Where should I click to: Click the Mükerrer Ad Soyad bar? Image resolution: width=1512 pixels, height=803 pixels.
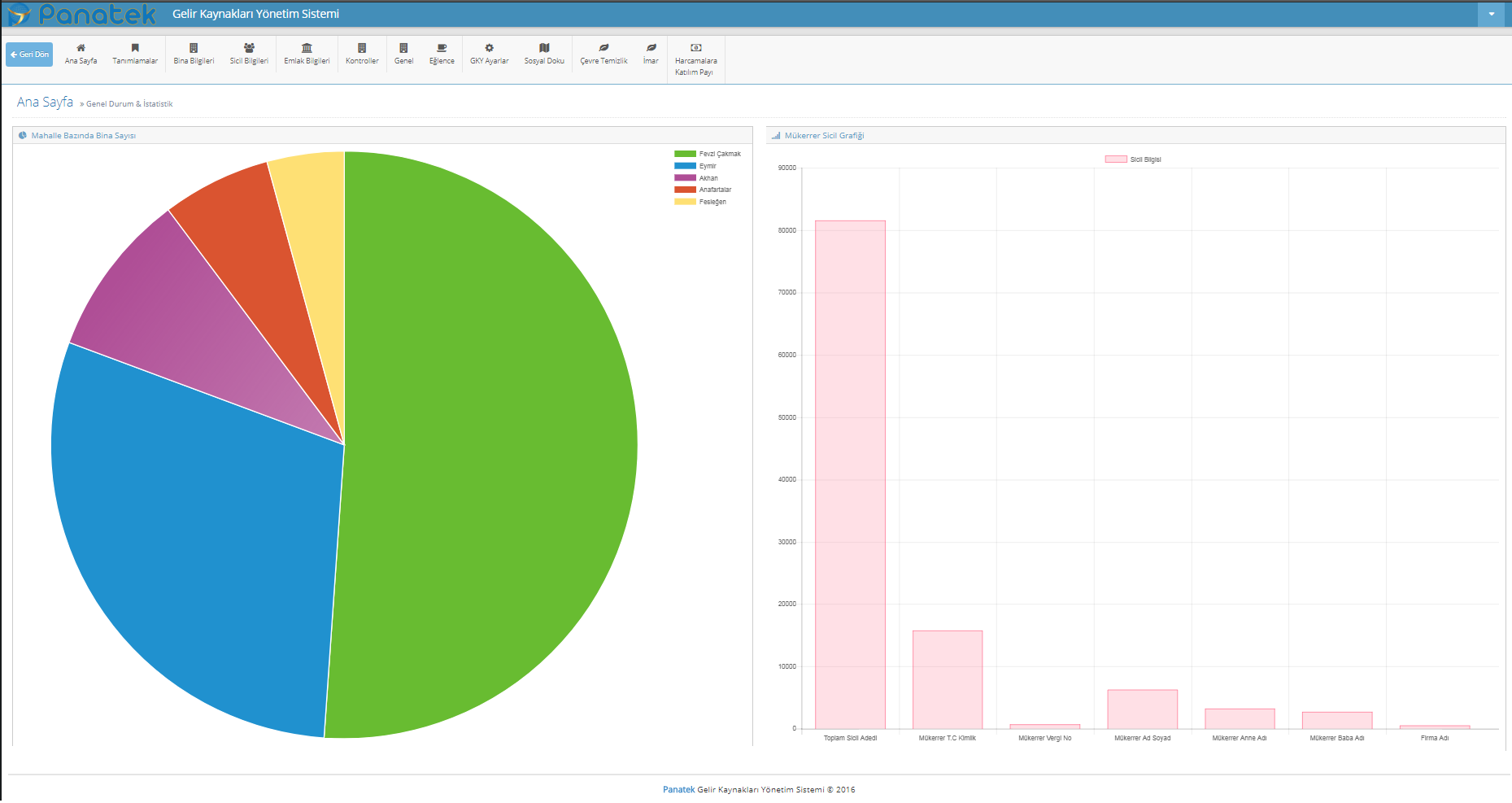1142,709
